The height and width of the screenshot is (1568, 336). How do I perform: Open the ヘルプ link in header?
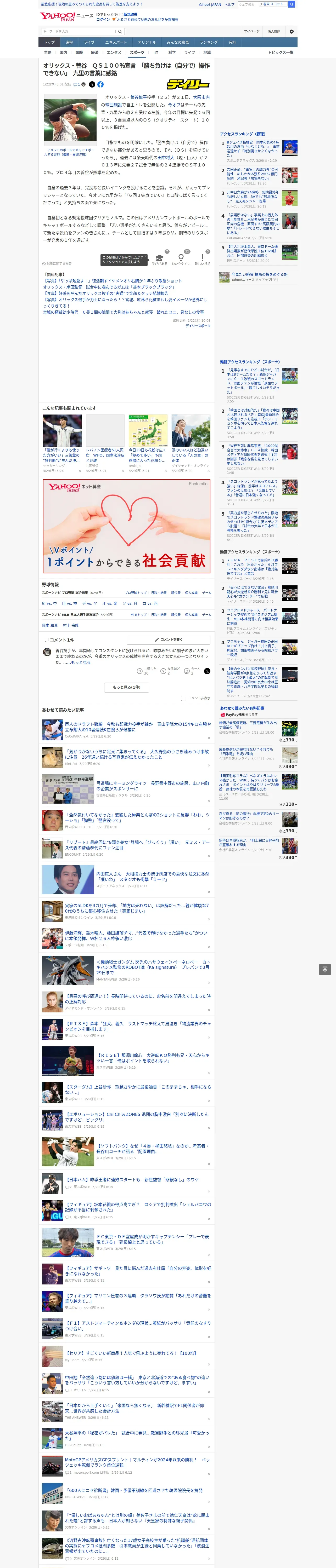point(229,4)
